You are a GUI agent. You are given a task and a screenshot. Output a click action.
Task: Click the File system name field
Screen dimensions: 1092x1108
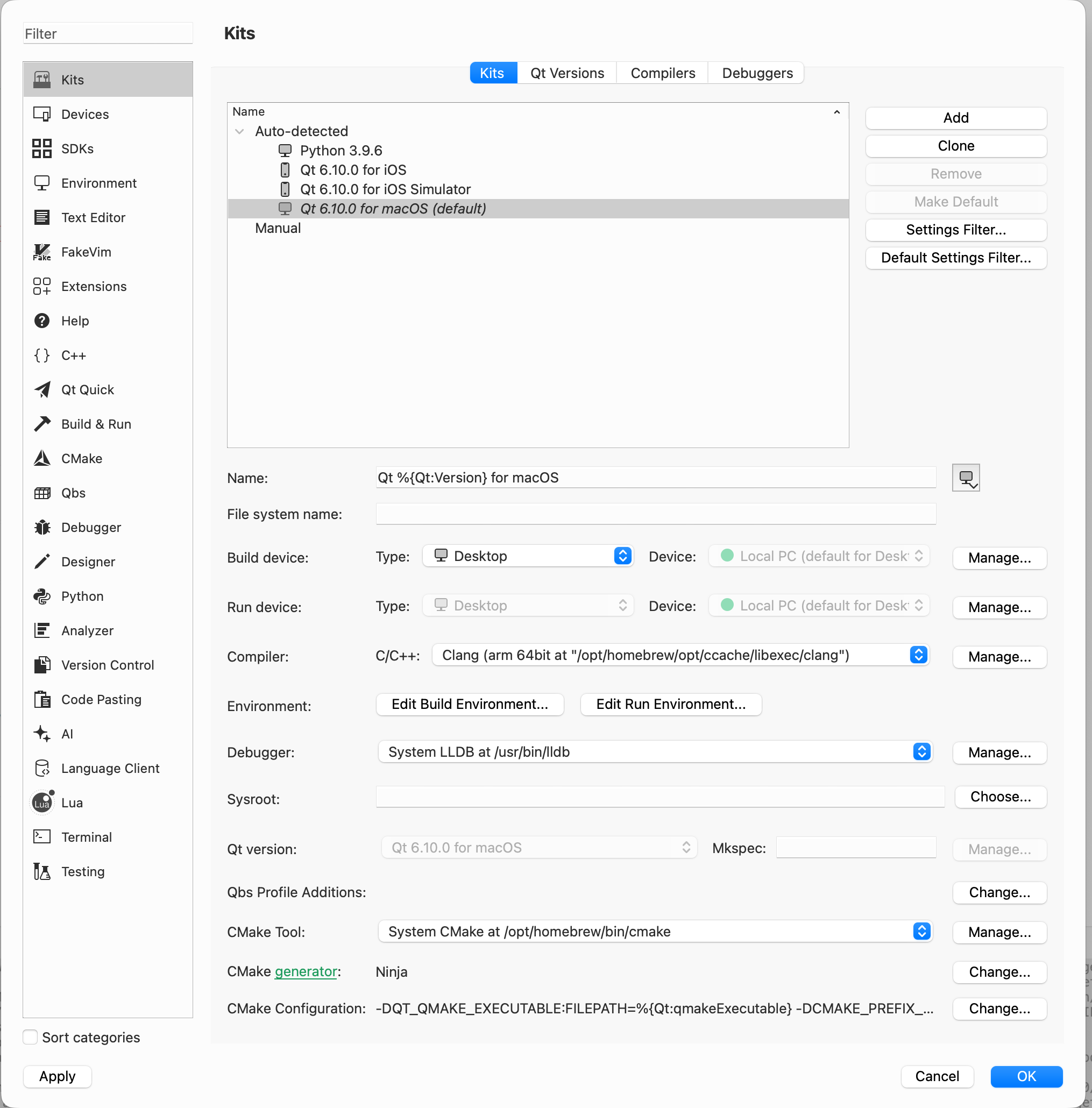[x=656, y=514]
